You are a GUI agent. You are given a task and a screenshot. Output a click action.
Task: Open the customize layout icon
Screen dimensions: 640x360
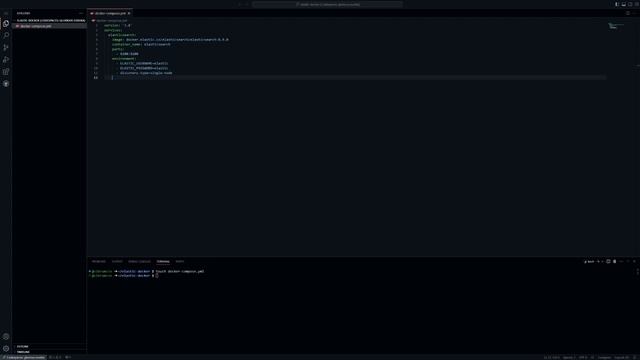pos(636,4)
